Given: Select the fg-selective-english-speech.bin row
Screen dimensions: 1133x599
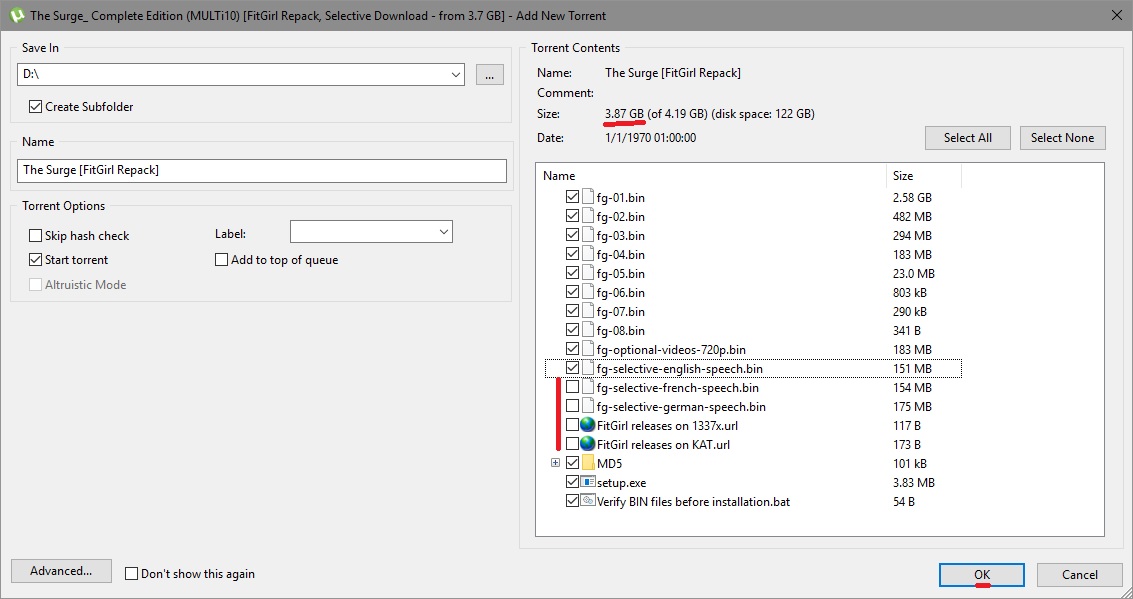Looking at the screenshot, I should tap(751, 369).
